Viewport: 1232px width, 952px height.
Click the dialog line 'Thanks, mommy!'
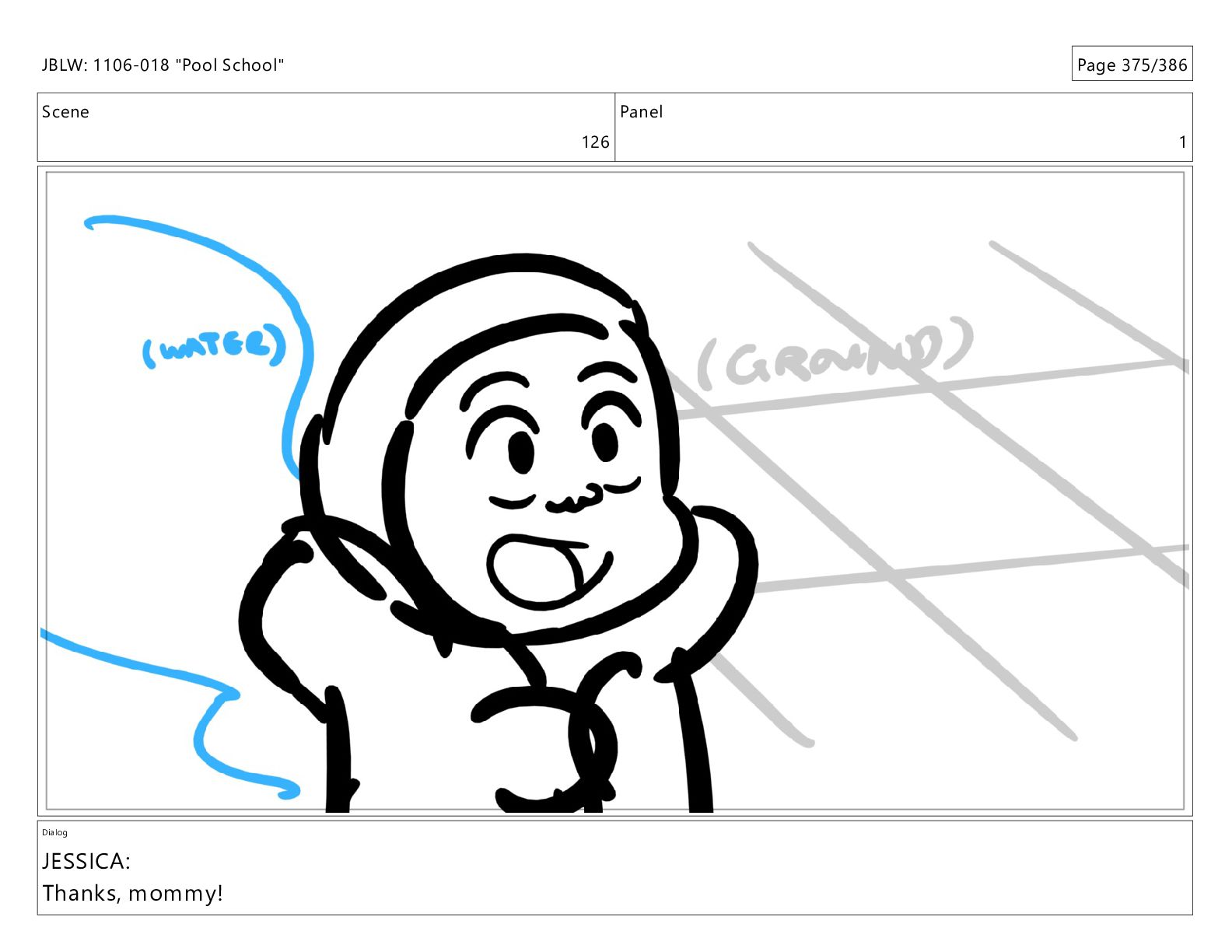(x=133, y=893)
